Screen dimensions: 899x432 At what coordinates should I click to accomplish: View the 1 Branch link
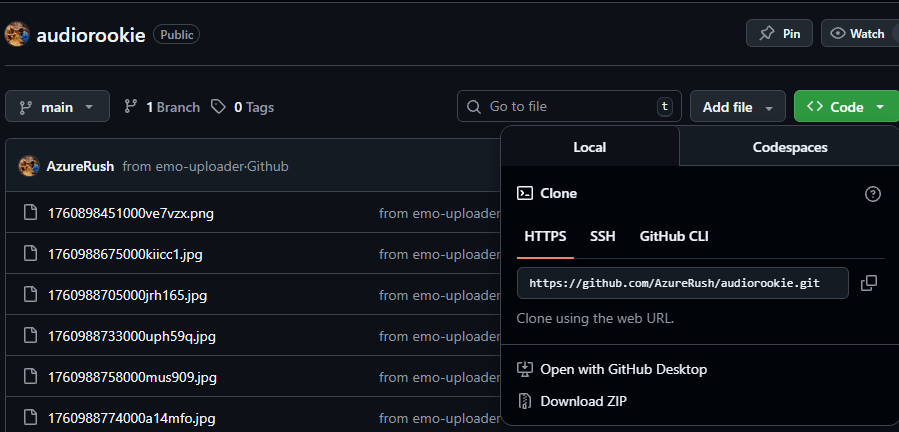click(x=162, y=107)
